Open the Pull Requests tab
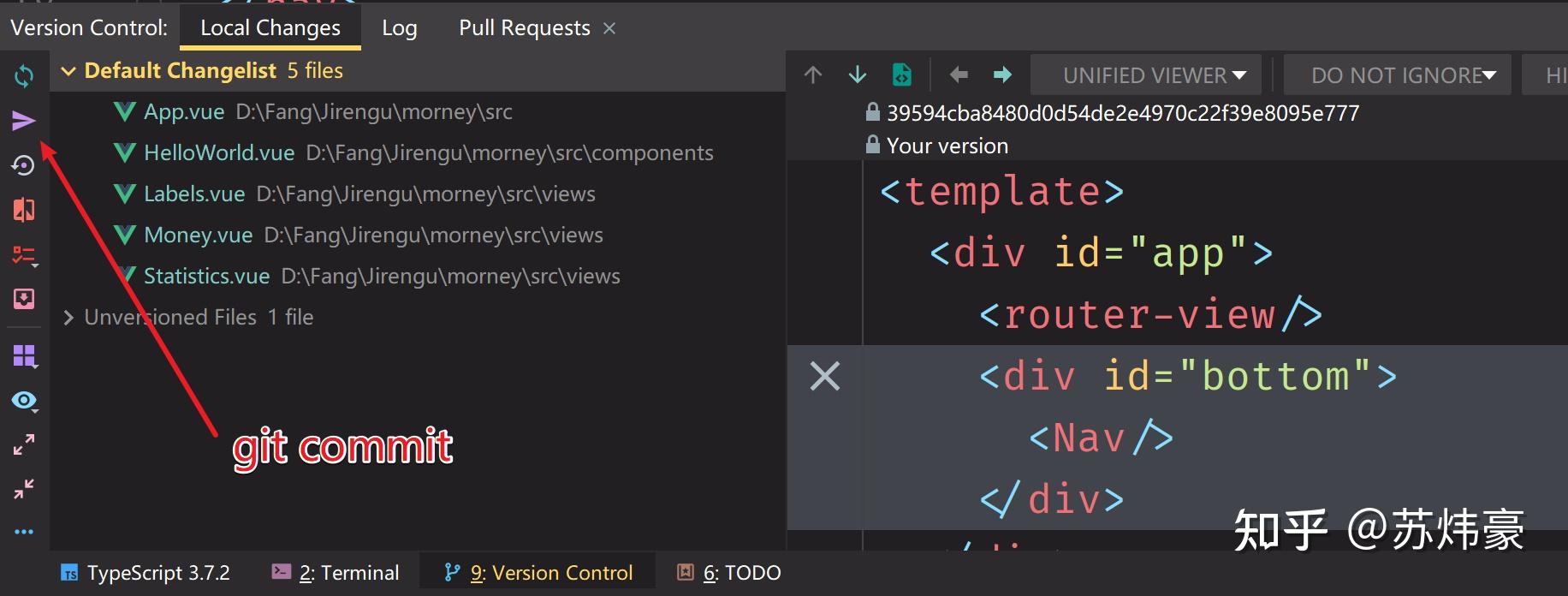 (x=525, y=27)
